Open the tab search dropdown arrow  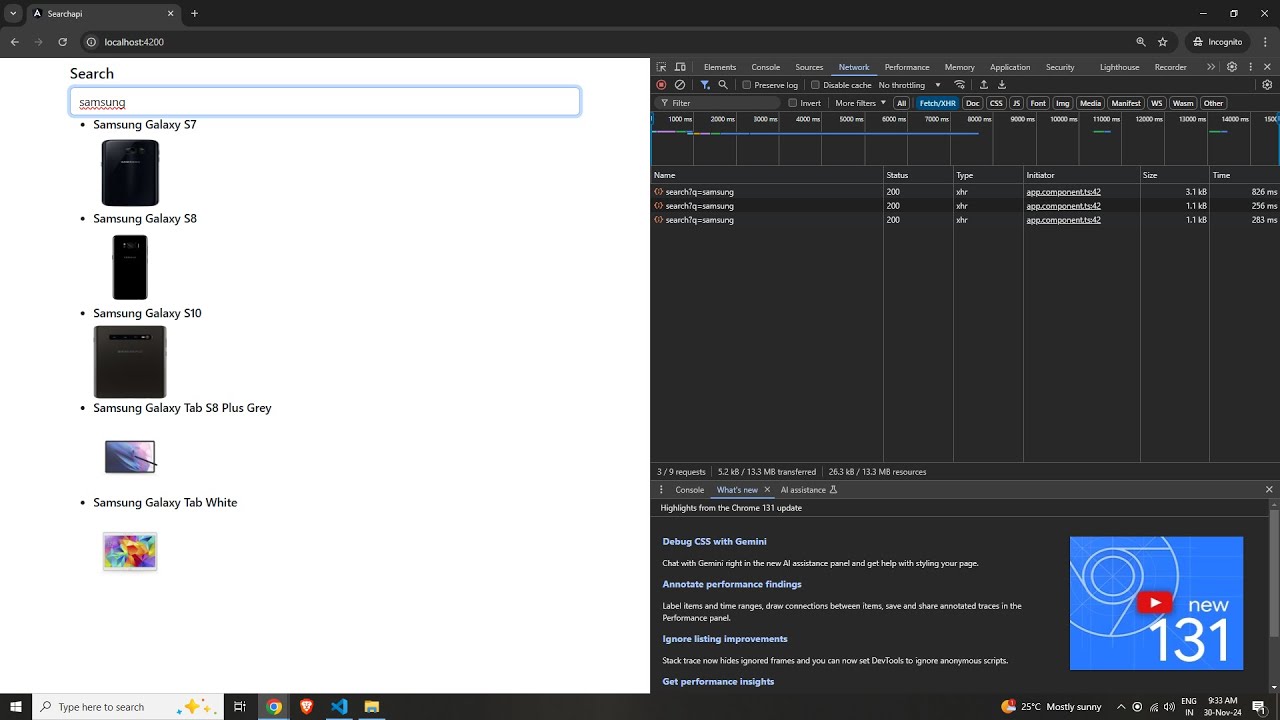coord(13,14)
